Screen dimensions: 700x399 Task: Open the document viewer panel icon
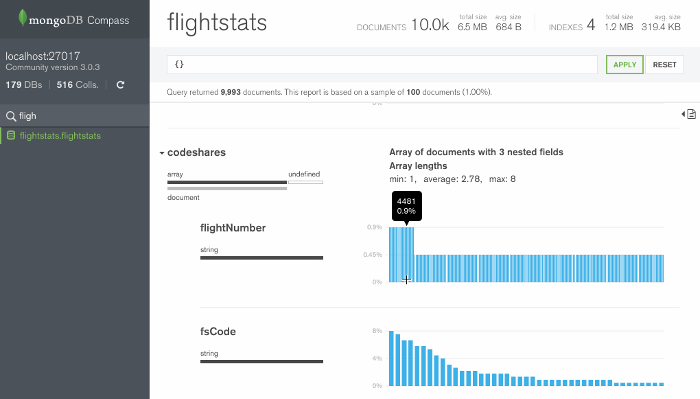[x=690, y=114]
